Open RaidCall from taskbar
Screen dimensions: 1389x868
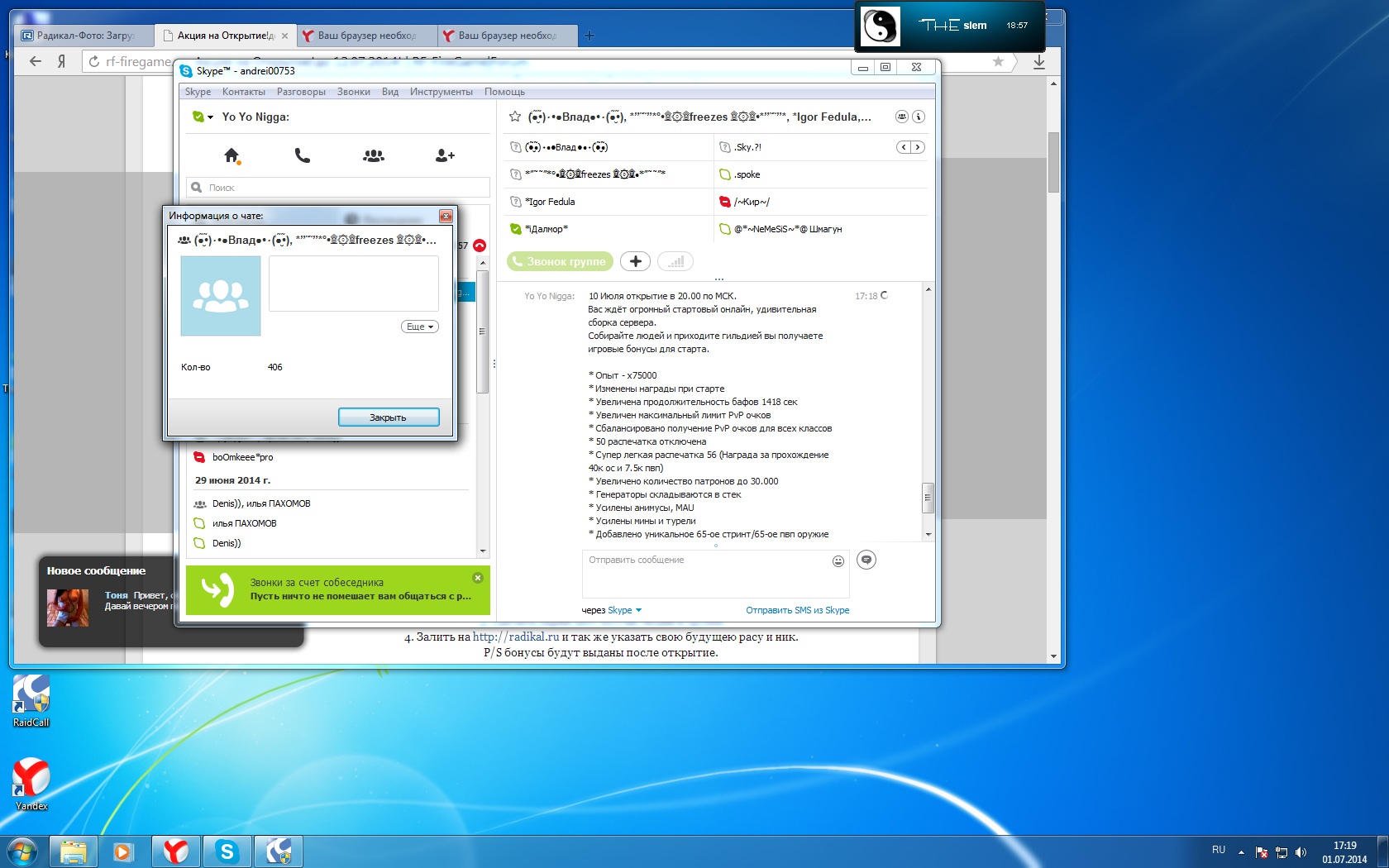click(x=279, y=851)
